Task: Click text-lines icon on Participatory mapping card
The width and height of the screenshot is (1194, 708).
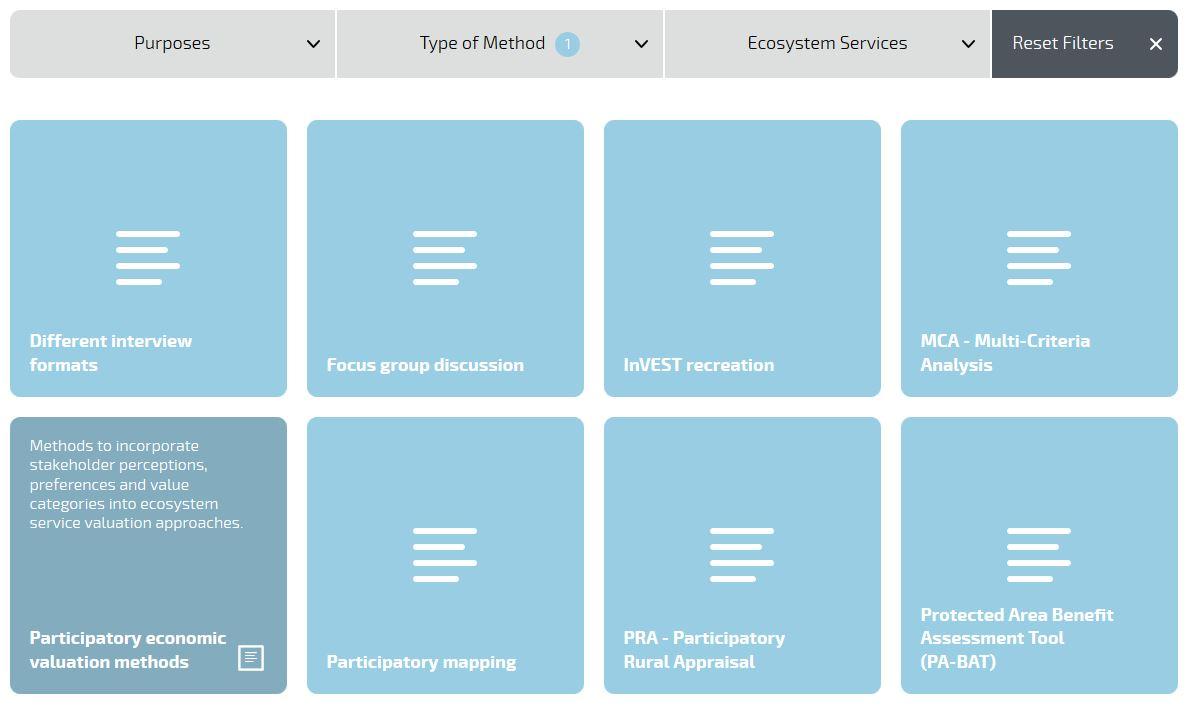Action: click(x=445, y=554)
